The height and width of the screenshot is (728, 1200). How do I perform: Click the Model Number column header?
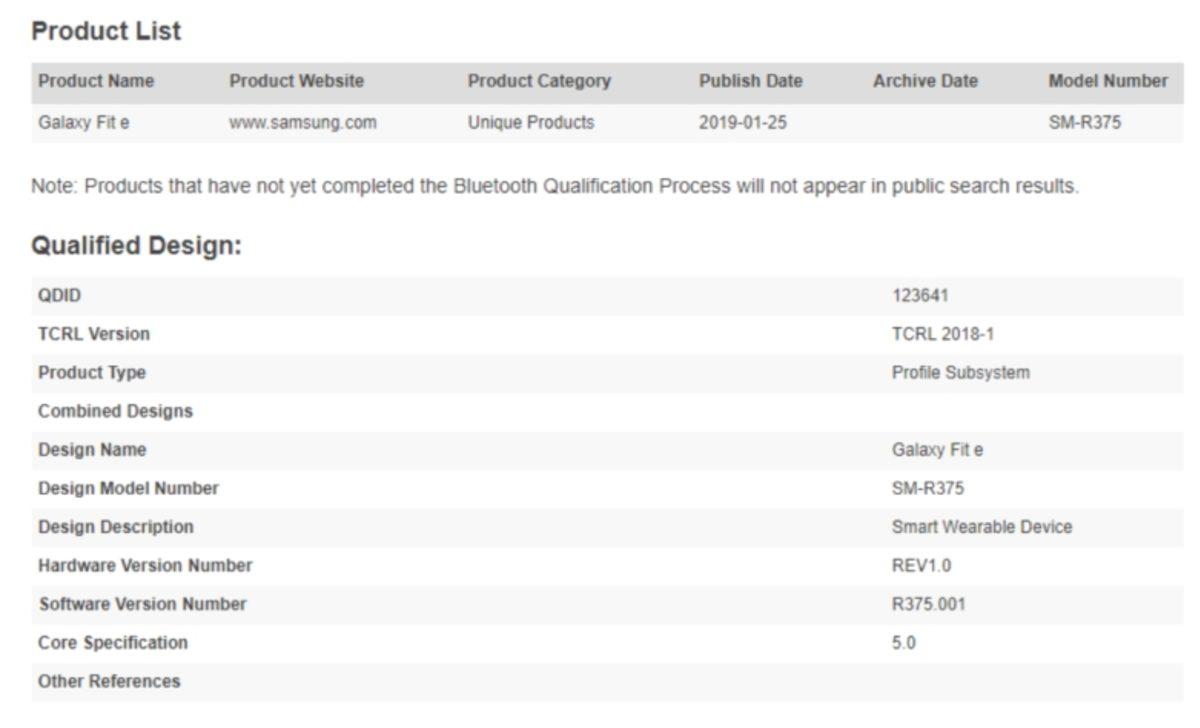tap(1107, 82)
